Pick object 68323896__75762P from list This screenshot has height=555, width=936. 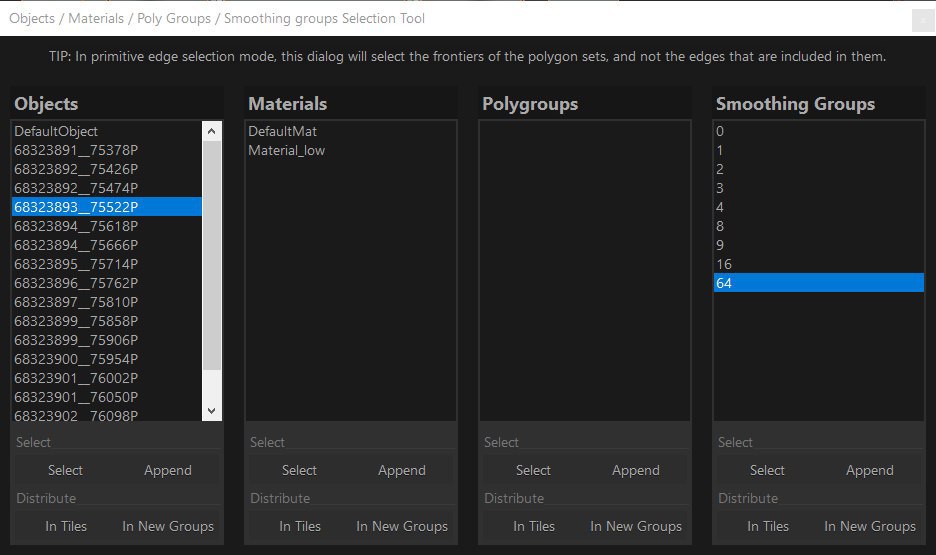click(107, 283)
